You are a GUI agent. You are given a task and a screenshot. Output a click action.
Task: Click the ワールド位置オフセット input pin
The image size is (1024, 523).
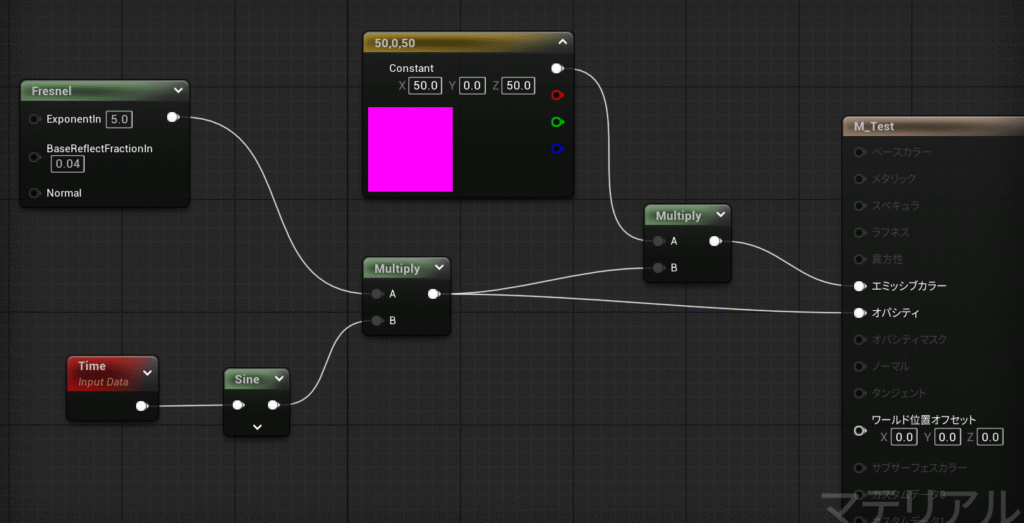coord(859,431)
